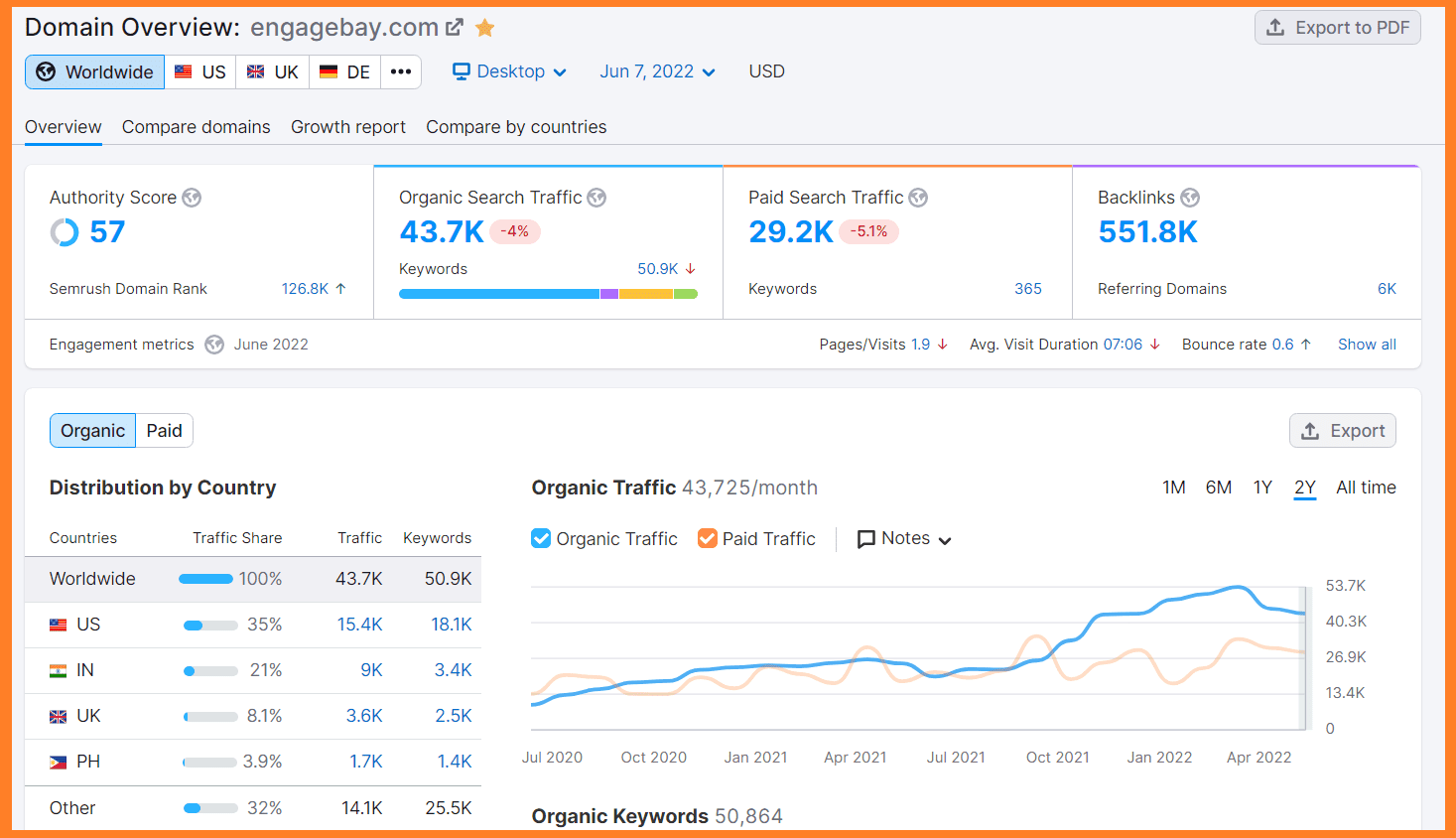This screenshot has height=838, width=1456.
Task: Open the Jun 7, 2022 date dropdown
Action: click(657, 71)
